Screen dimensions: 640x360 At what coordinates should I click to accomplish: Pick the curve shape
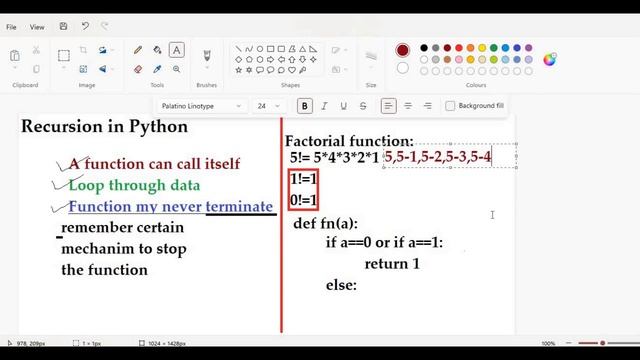(249, 49)
